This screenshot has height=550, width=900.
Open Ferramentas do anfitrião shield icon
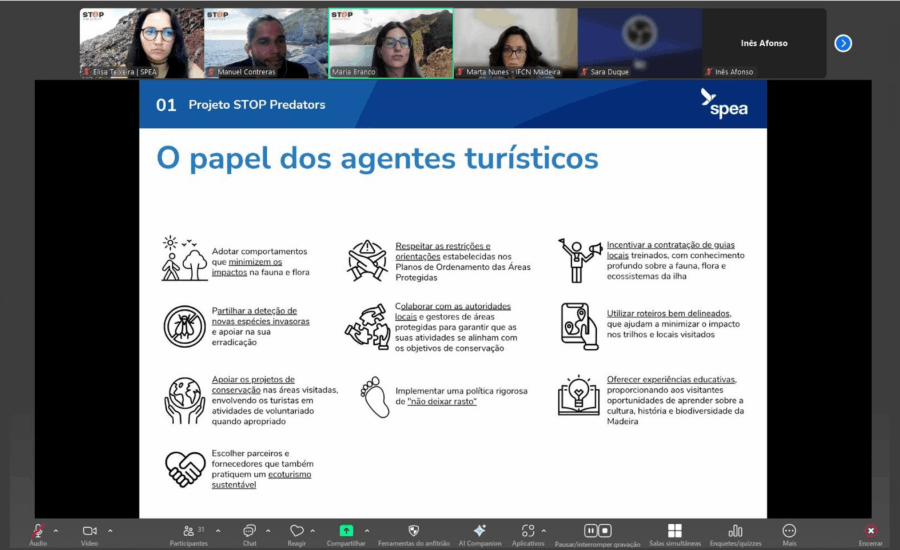(x=413, y=531)
